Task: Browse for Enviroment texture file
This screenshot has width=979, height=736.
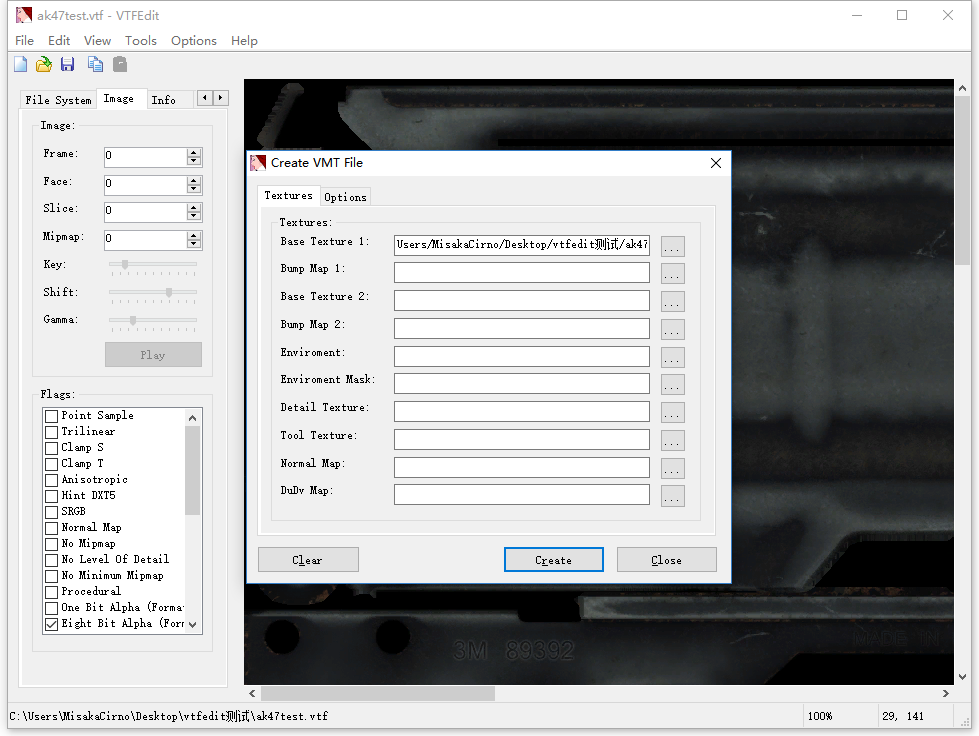Action: (672, 358)
